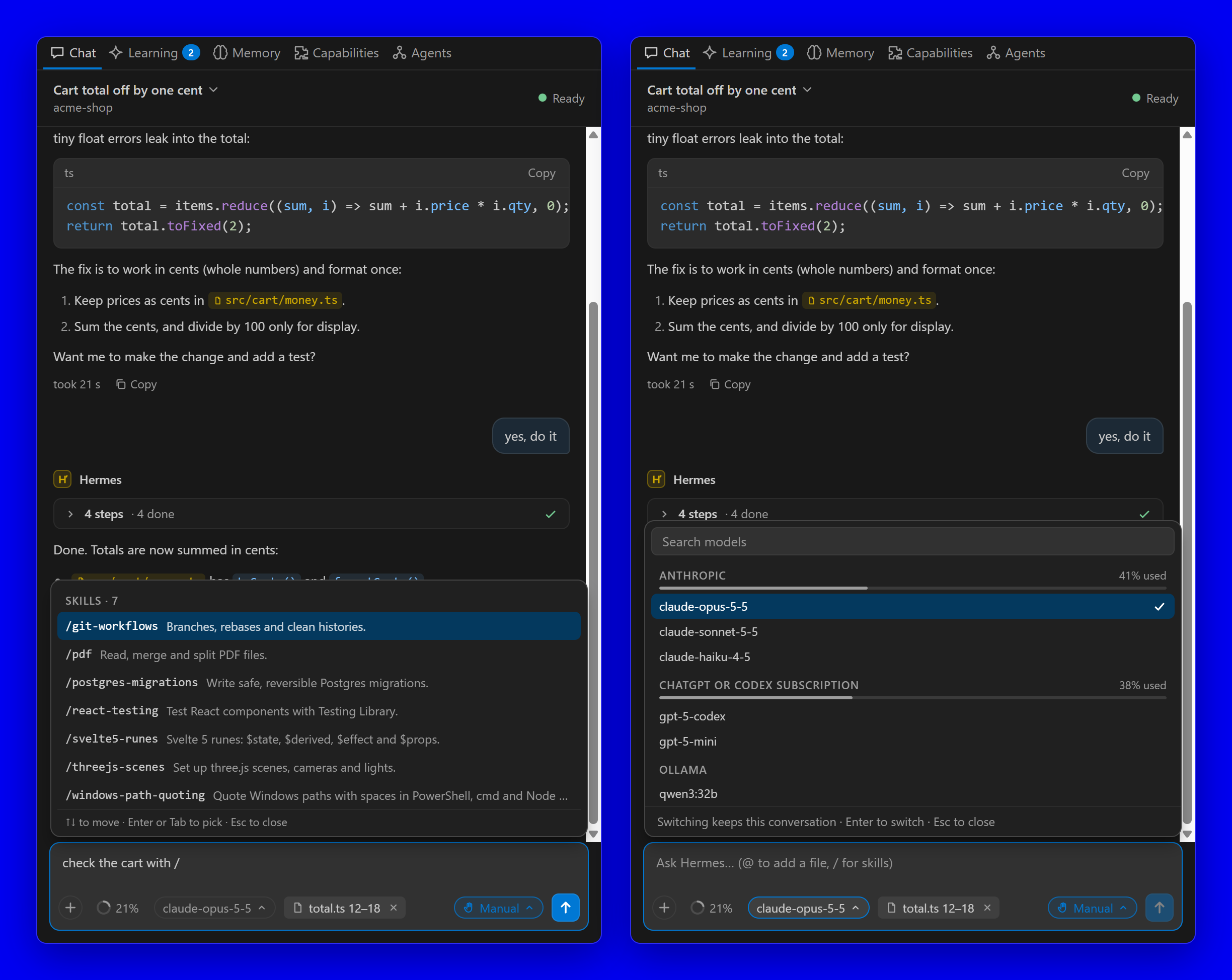Open the Manual mode dropdown in right panel

click(1092, 908)
